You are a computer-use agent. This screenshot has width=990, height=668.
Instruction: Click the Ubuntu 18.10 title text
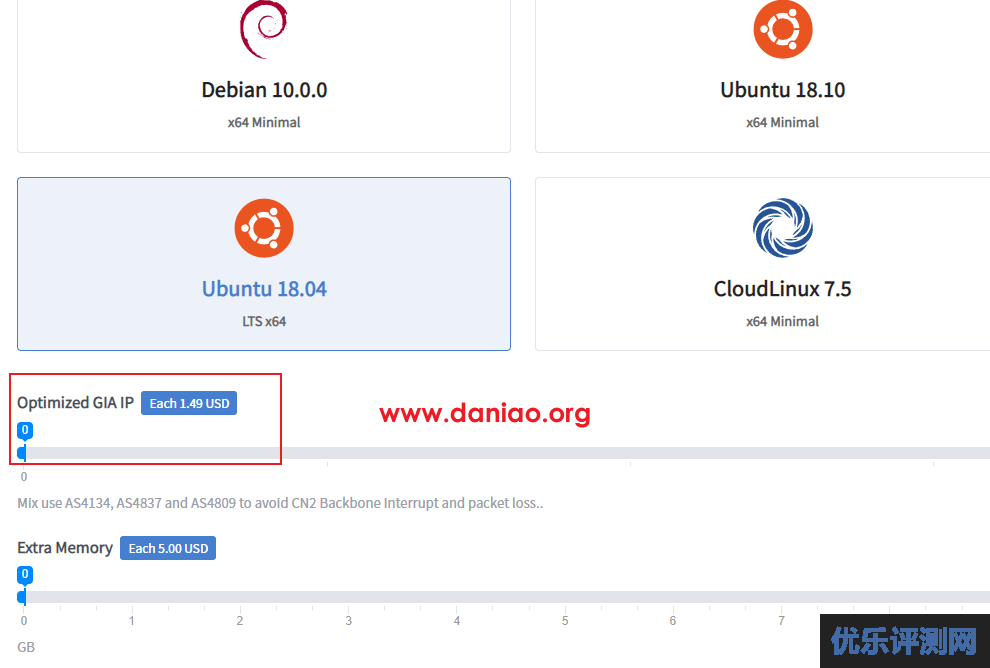[782, 90]
